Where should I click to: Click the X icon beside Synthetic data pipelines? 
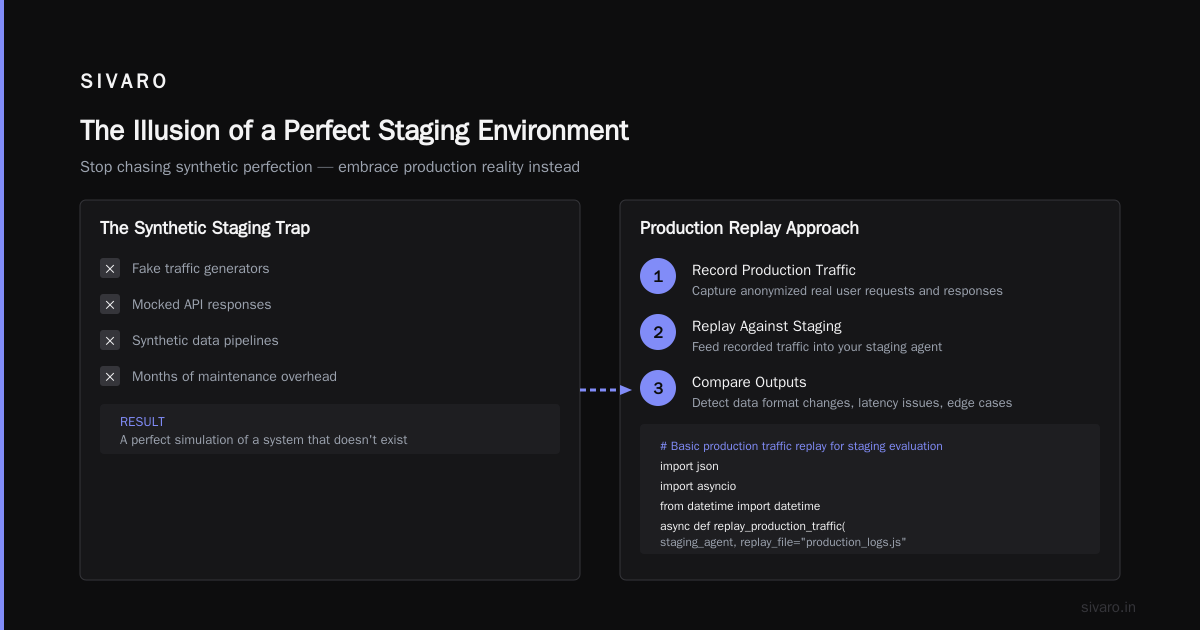(110, 340)
